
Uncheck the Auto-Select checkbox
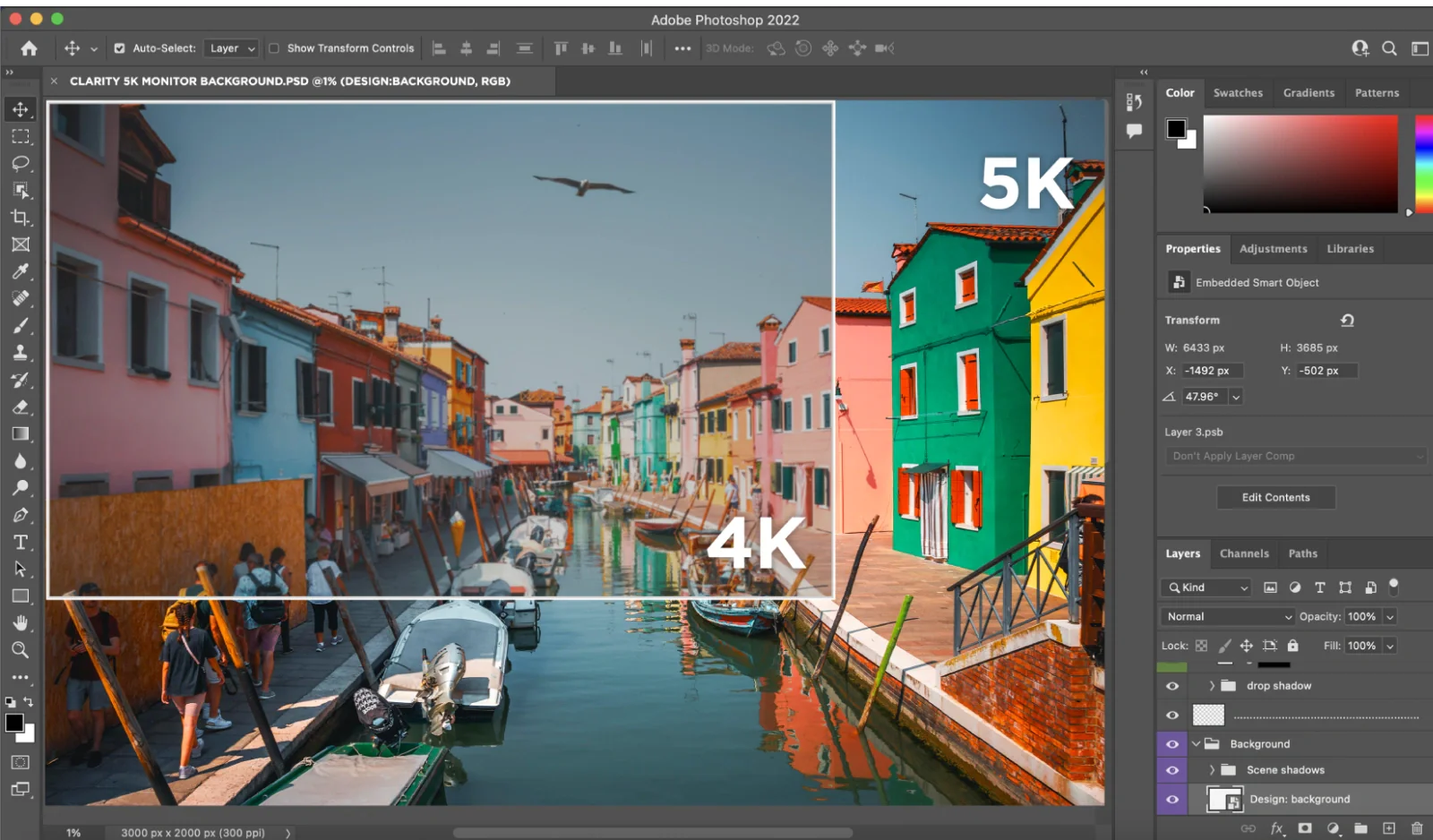(x=119, y=48)
